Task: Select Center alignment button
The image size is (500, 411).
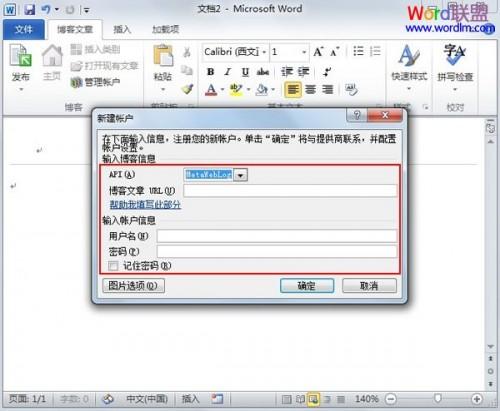Action: (x=311, y=89)
